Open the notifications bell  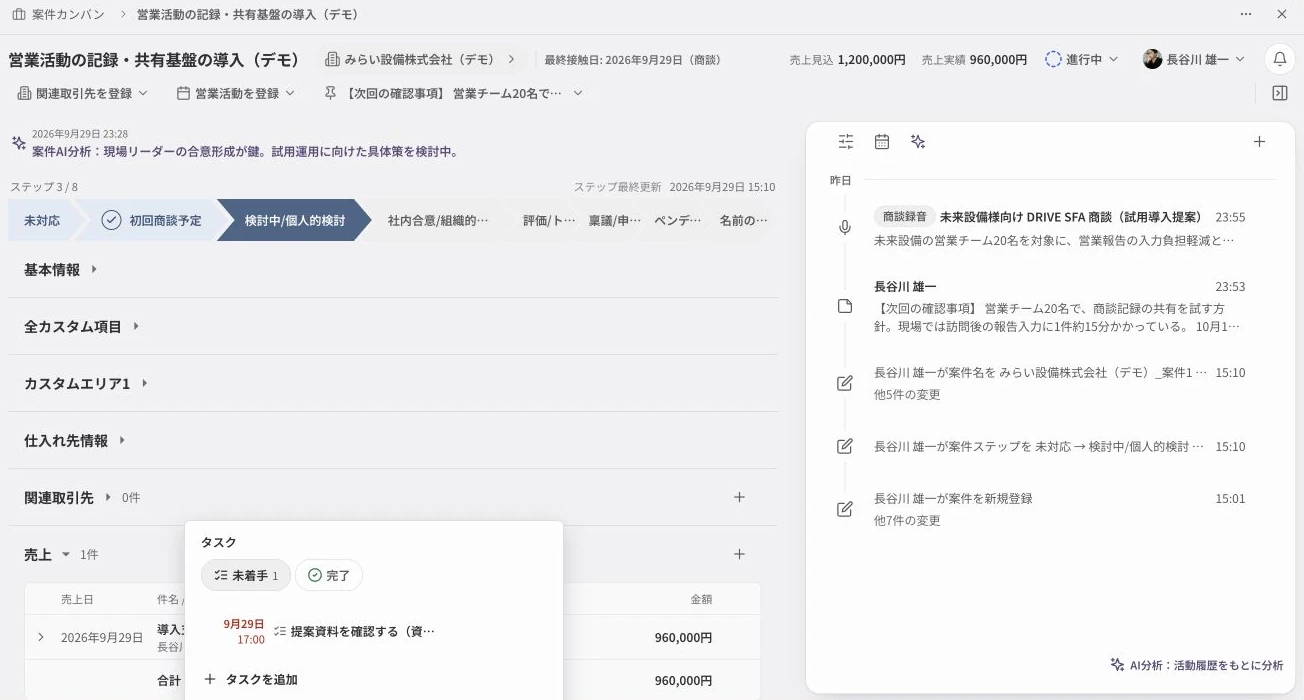point(1280,59)
